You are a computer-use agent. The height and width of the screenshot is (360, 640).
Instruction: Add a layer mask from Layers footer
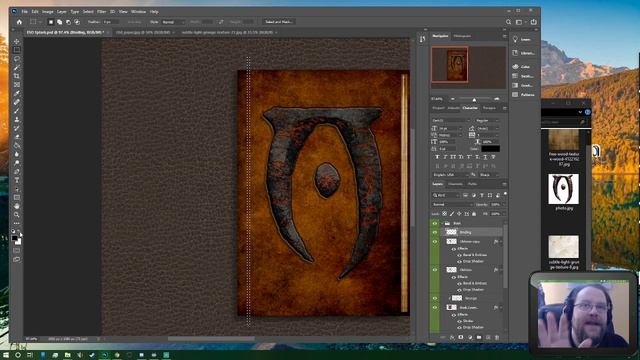coord(461,338)
